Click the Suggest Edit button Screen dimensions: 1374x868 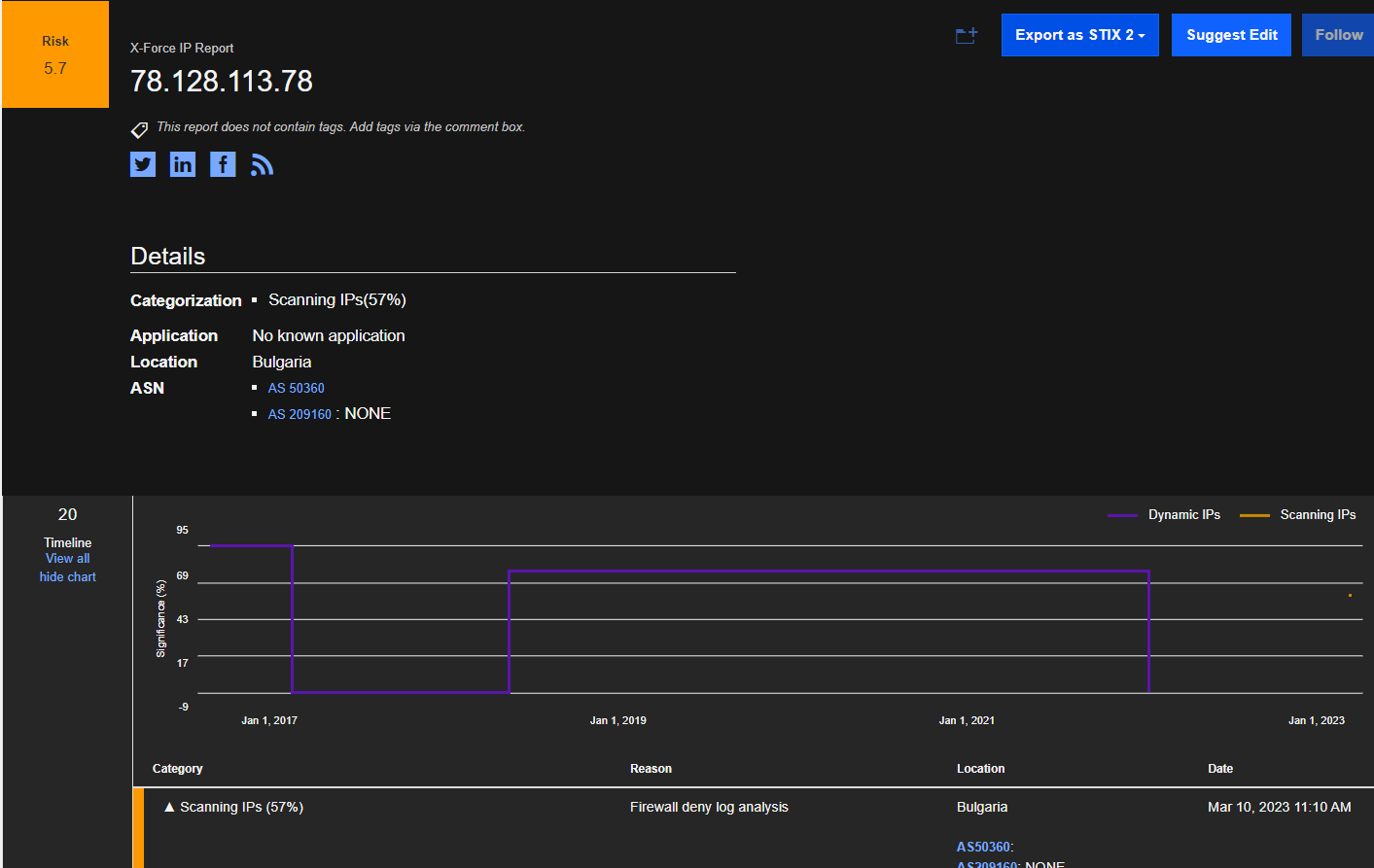(1231, 35)
